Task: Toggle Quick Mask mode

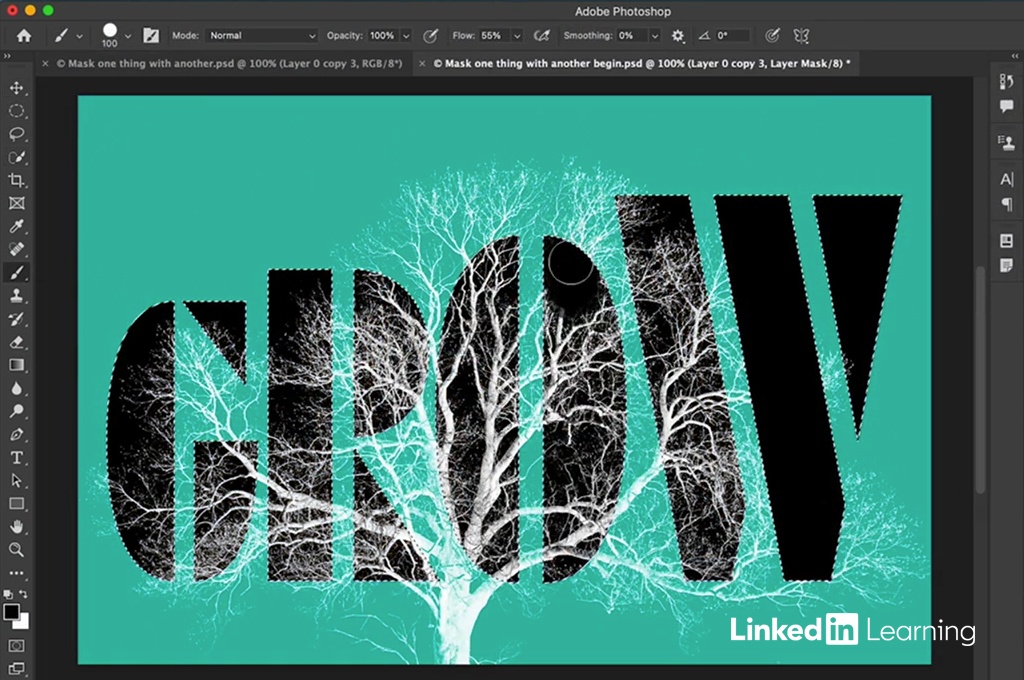Action: coord(16,646)
